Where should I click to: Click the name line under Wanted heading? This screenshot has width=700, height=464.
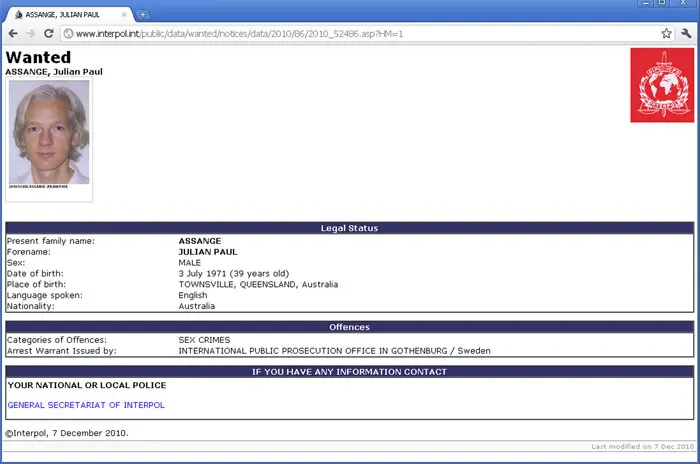point(54,71)
